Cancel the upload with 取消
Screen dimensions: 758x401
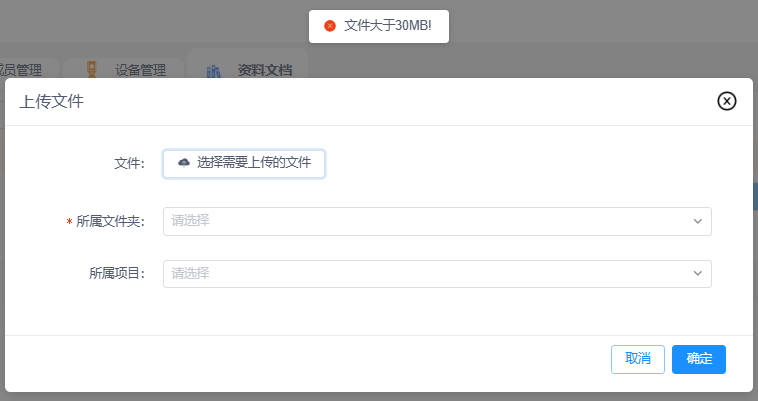tap(638, 359)
